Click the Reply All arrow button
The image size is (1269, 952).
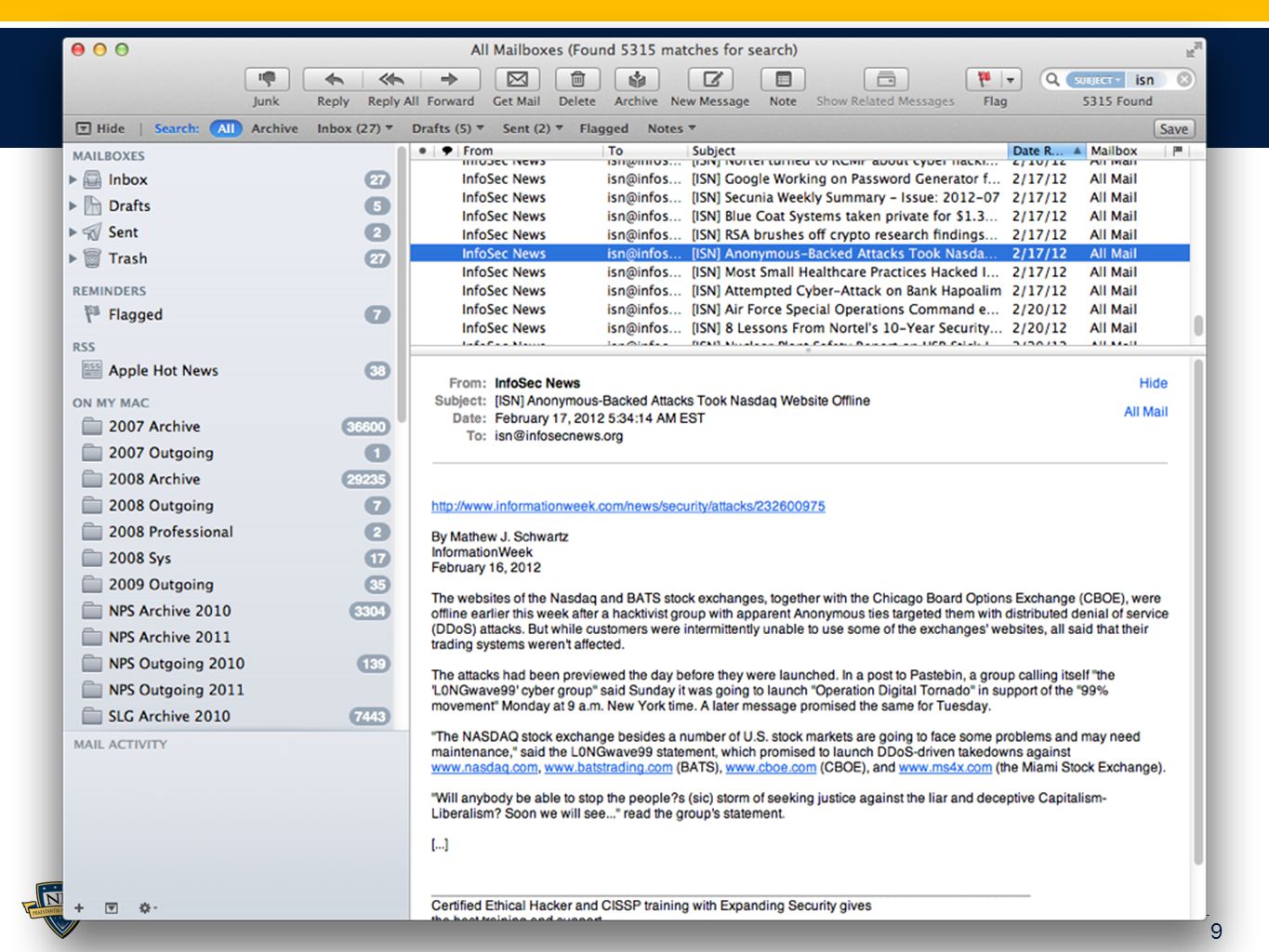click(x=392, y=80)
